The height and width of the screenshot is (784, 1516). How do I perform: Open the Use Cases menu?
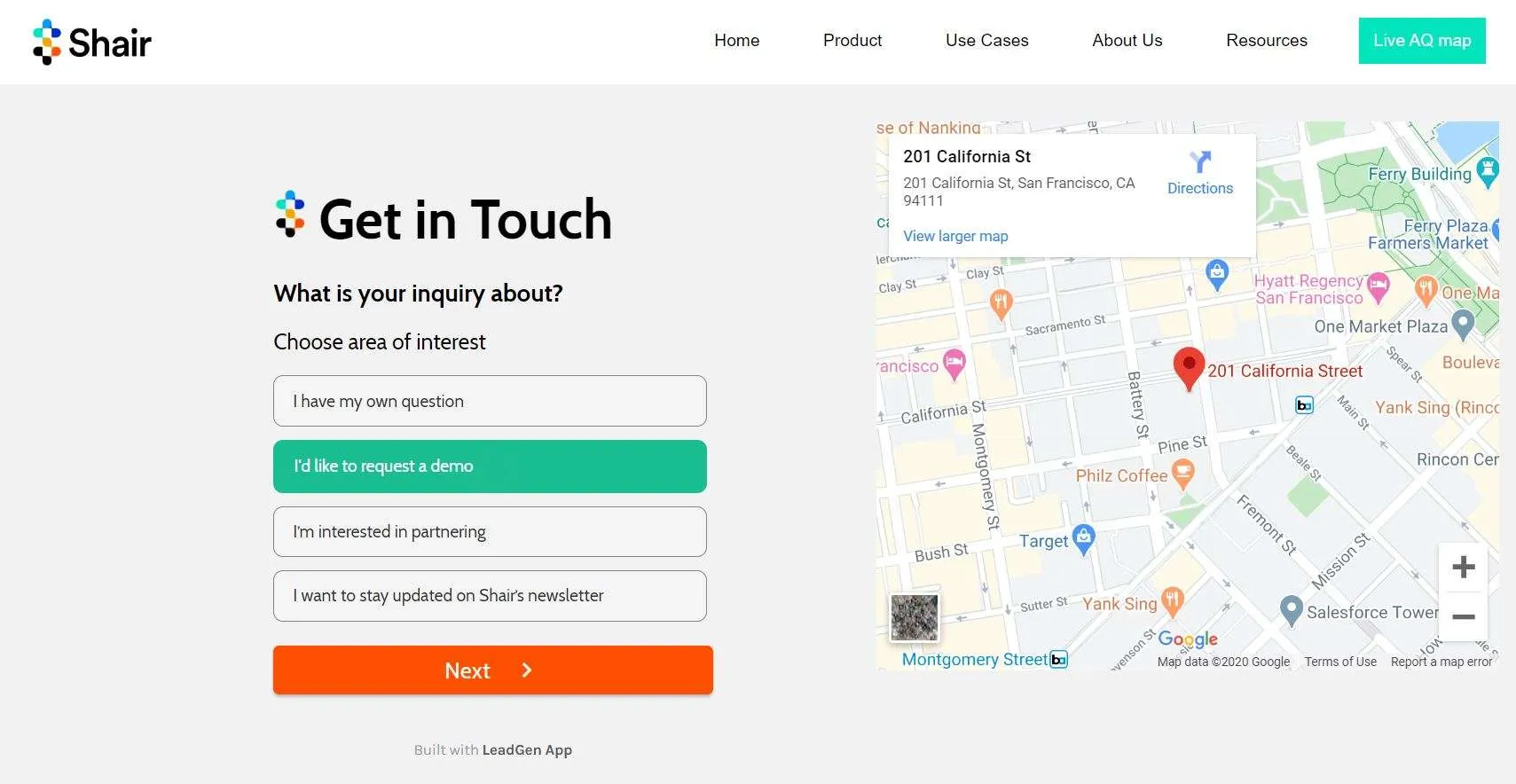coord(986,41)
